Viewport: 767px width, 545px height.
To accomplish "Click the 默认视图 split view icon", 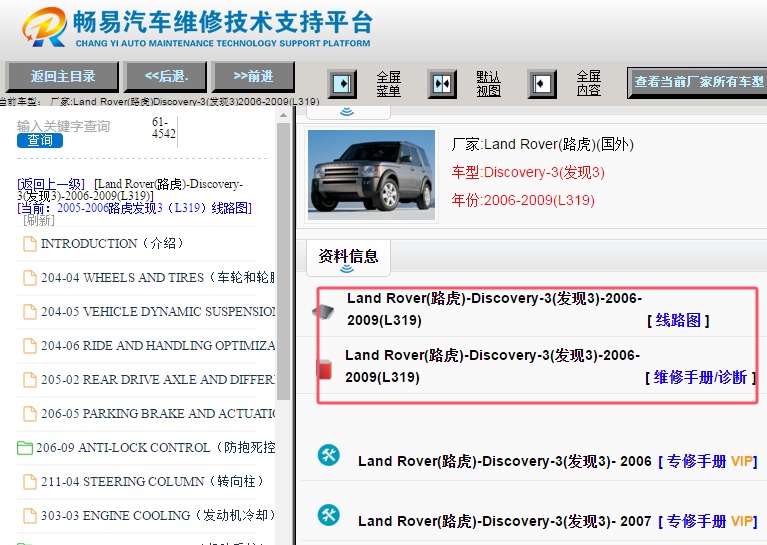I will click(442, 84).
